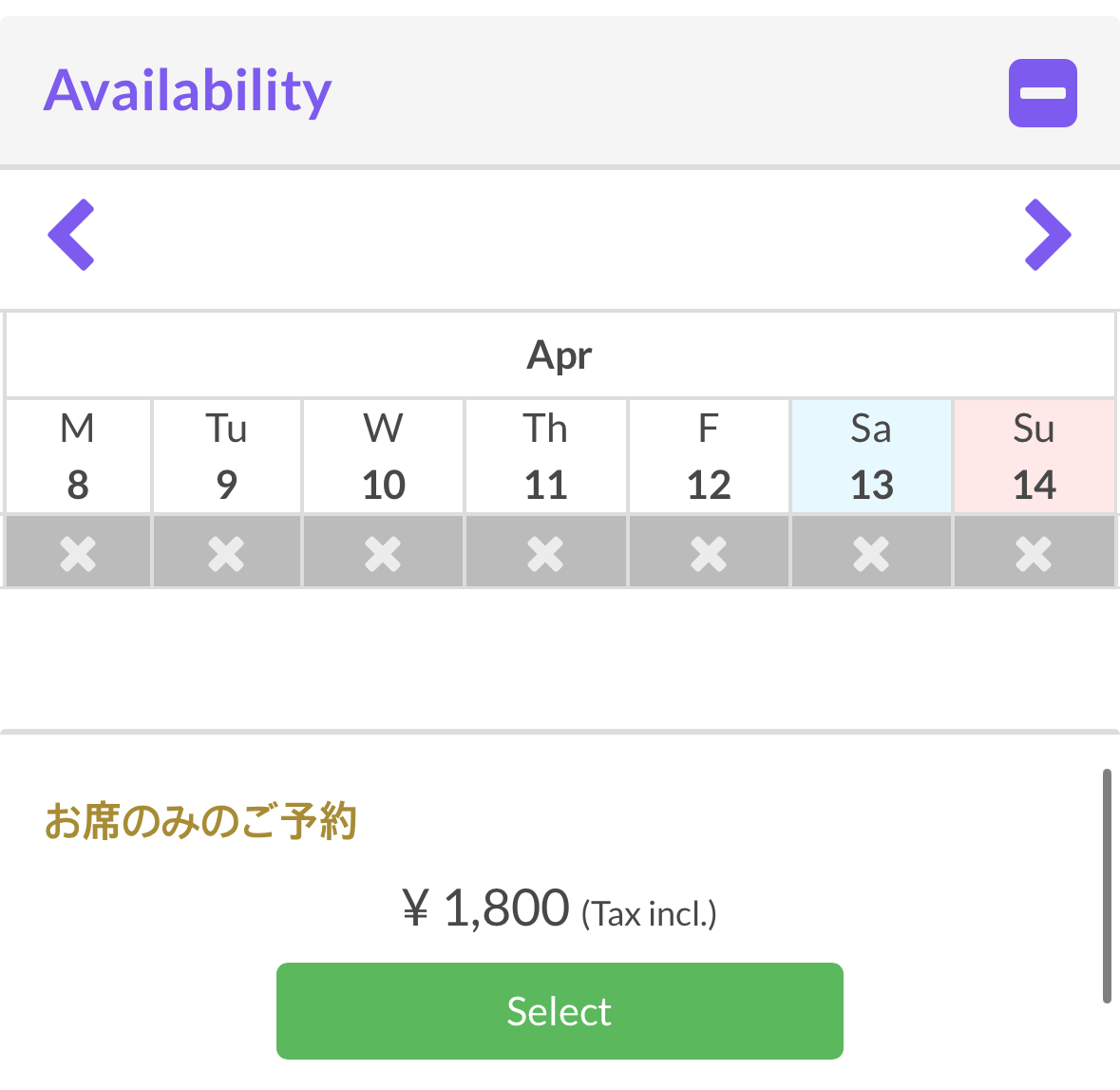
Task: Click the unavailable X under Thursday 11
Action: (545, 554)
